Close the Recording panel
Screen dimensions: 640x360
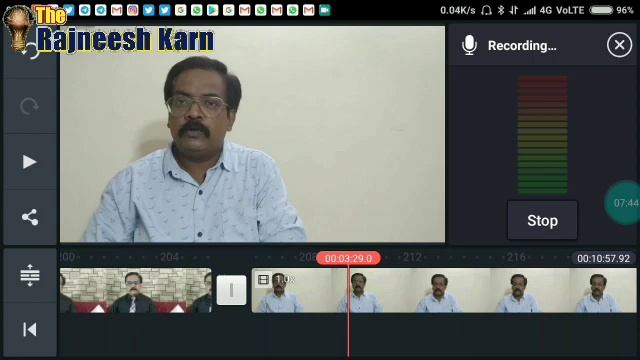point(619,45)
